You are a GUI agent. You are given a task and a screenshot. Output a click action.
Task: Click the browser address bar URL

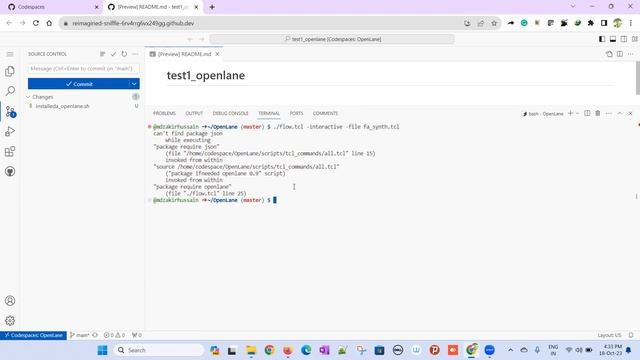133,23
